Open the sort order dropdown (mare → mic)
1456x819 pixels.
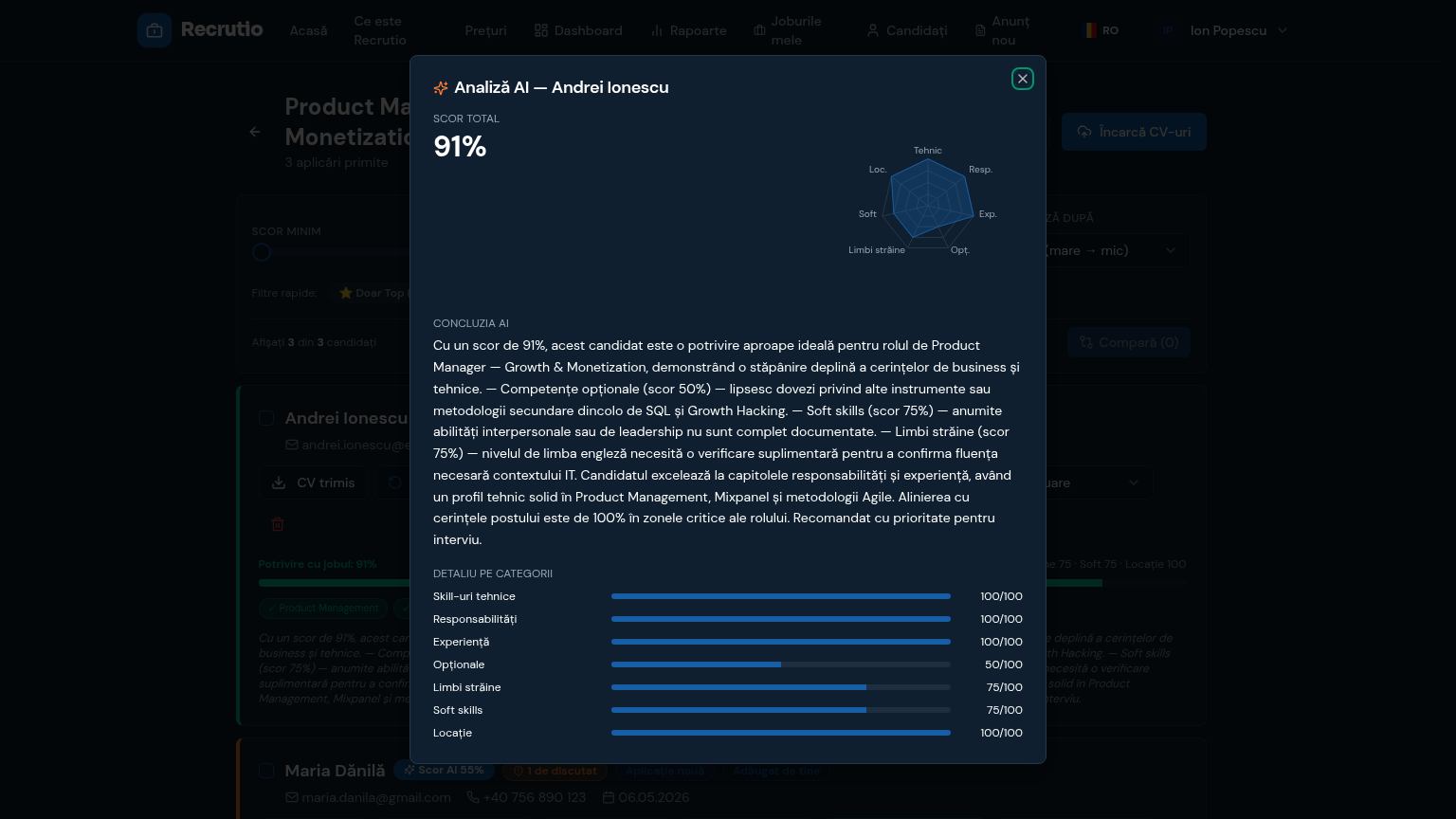pos(1114,250)
